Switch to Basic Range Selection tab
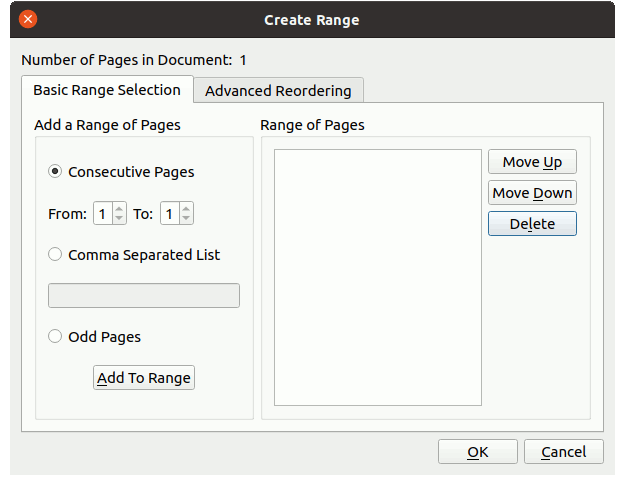This screenshot has width=625, height=485. click(107, 90)
